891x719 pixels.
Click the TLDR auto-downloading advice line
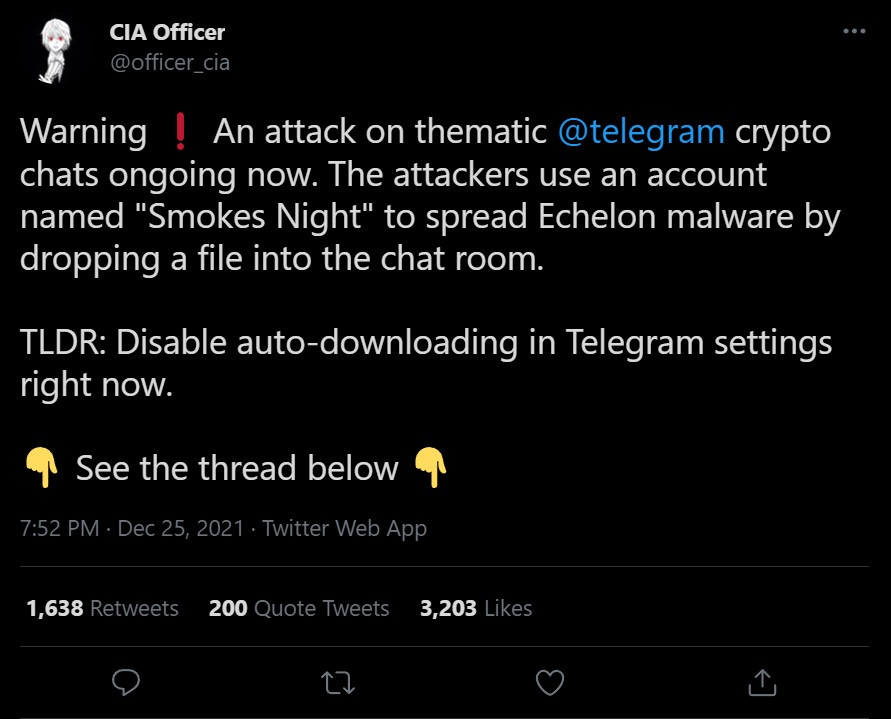click(x=425, y=342)
